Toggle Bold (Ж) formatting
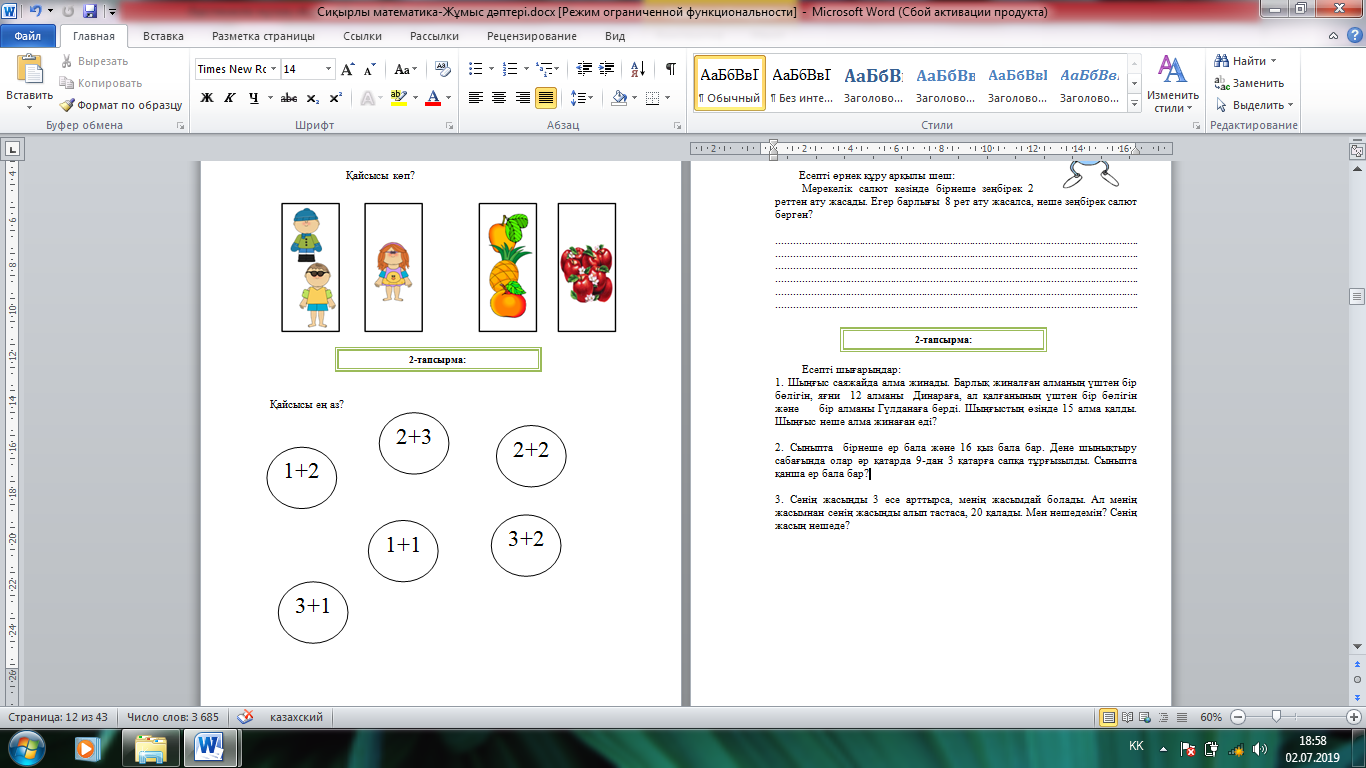1366x768 pixels. pyautogui.click(x=207, y=98)
